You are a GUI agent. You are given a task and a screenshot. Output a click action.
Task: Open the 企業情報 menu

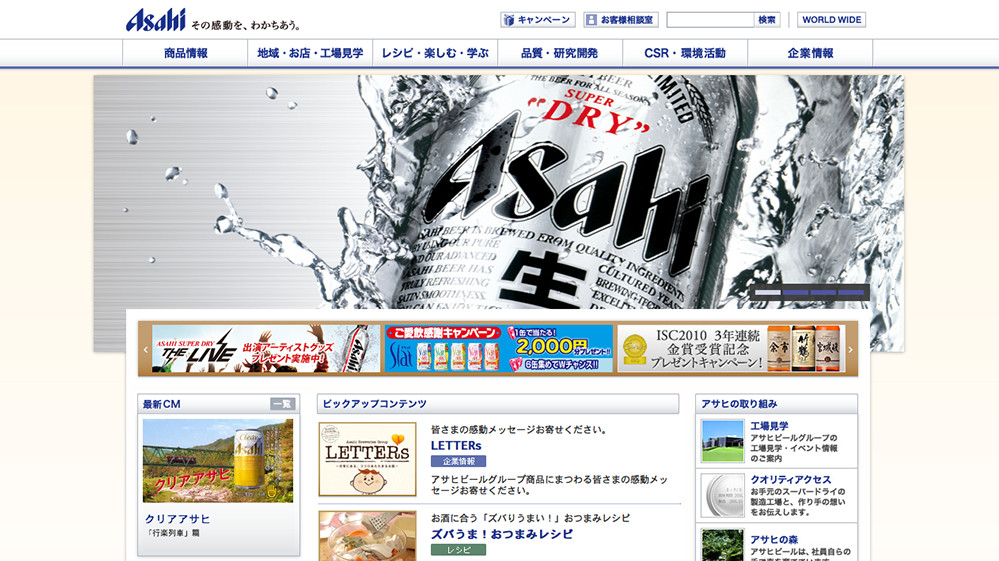click(x=810, y=53)
